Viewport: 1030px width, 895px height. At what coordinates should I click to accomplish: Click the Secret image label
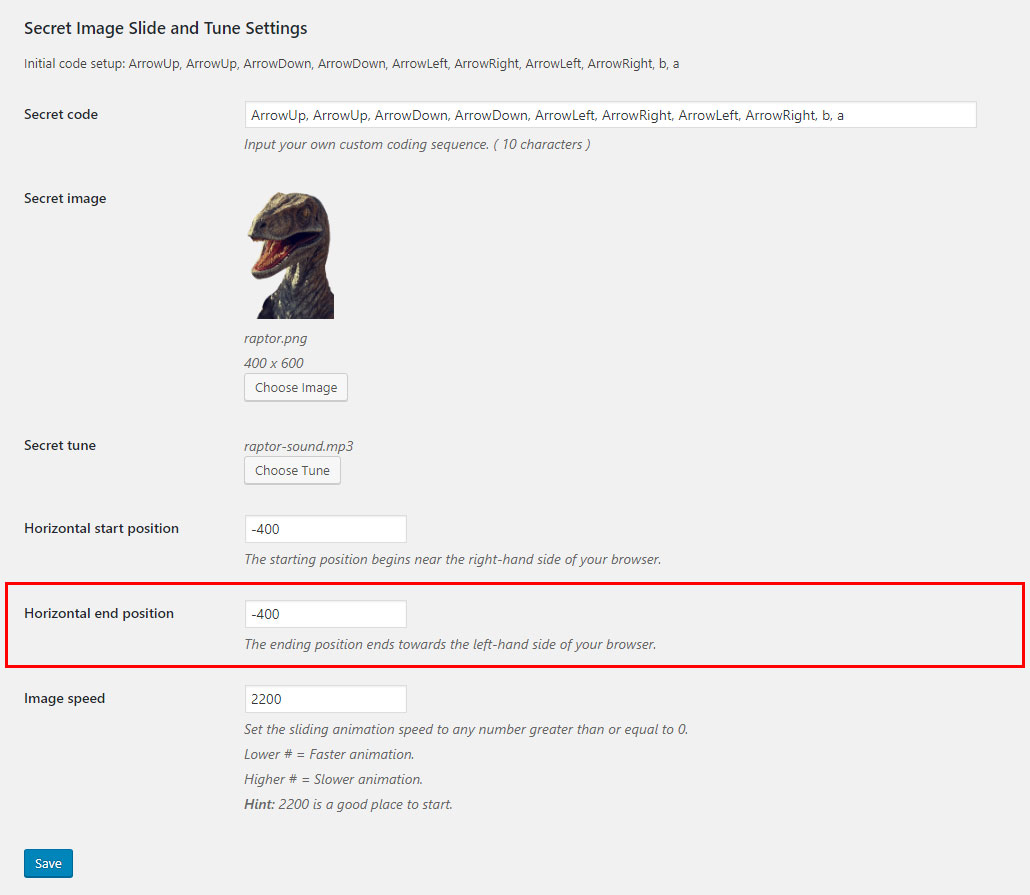click(x=65, y=198)
